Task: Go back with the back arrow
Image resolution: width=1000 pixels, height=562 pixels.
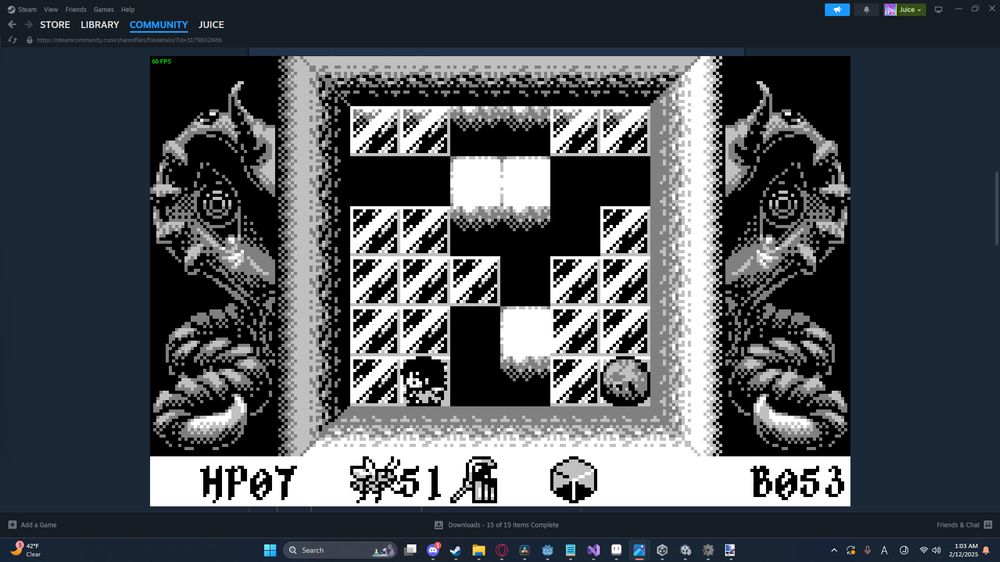Action: (12, 24)
